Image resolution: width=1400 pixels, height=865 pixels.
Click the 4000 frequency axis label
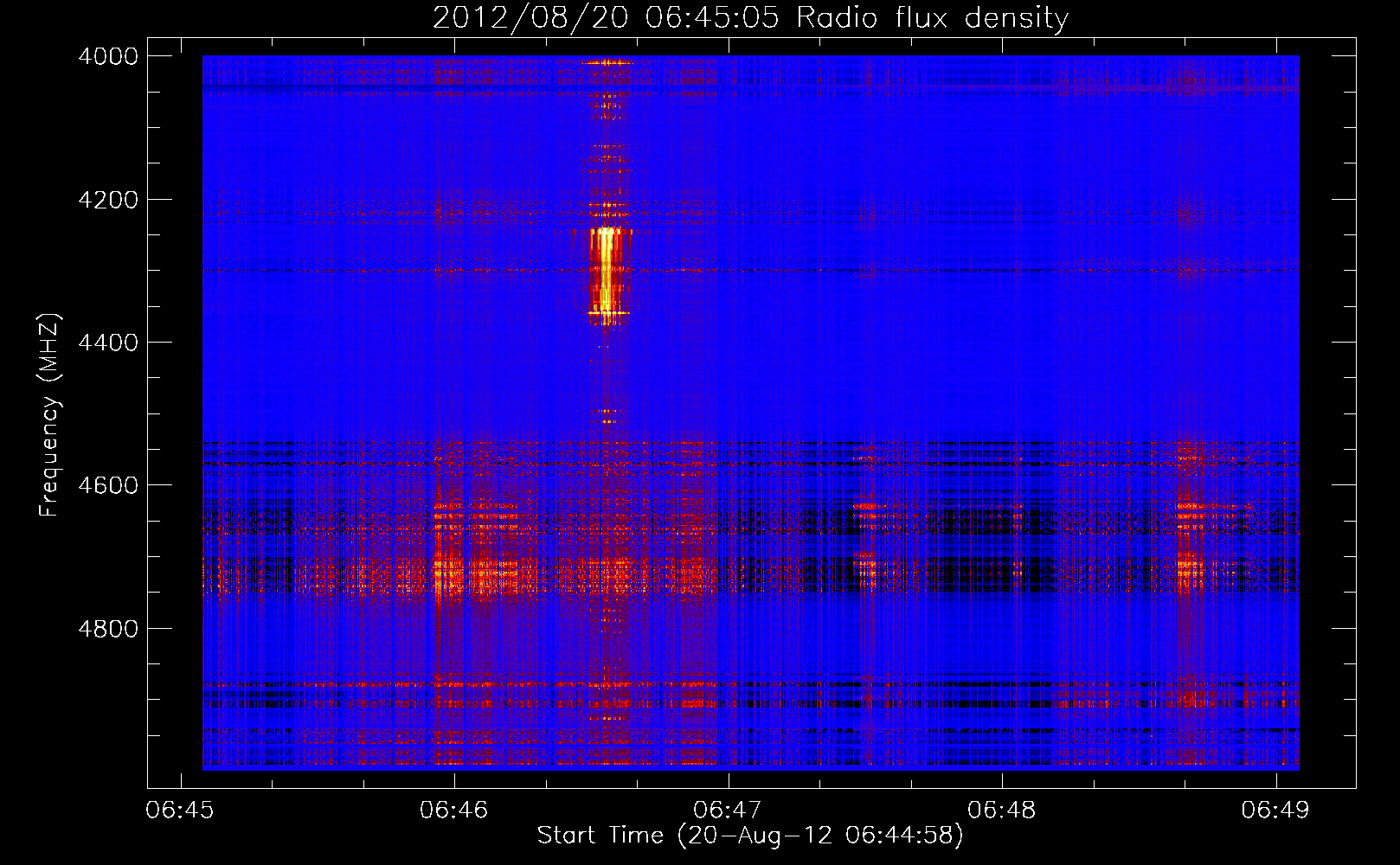click(108, 56)
